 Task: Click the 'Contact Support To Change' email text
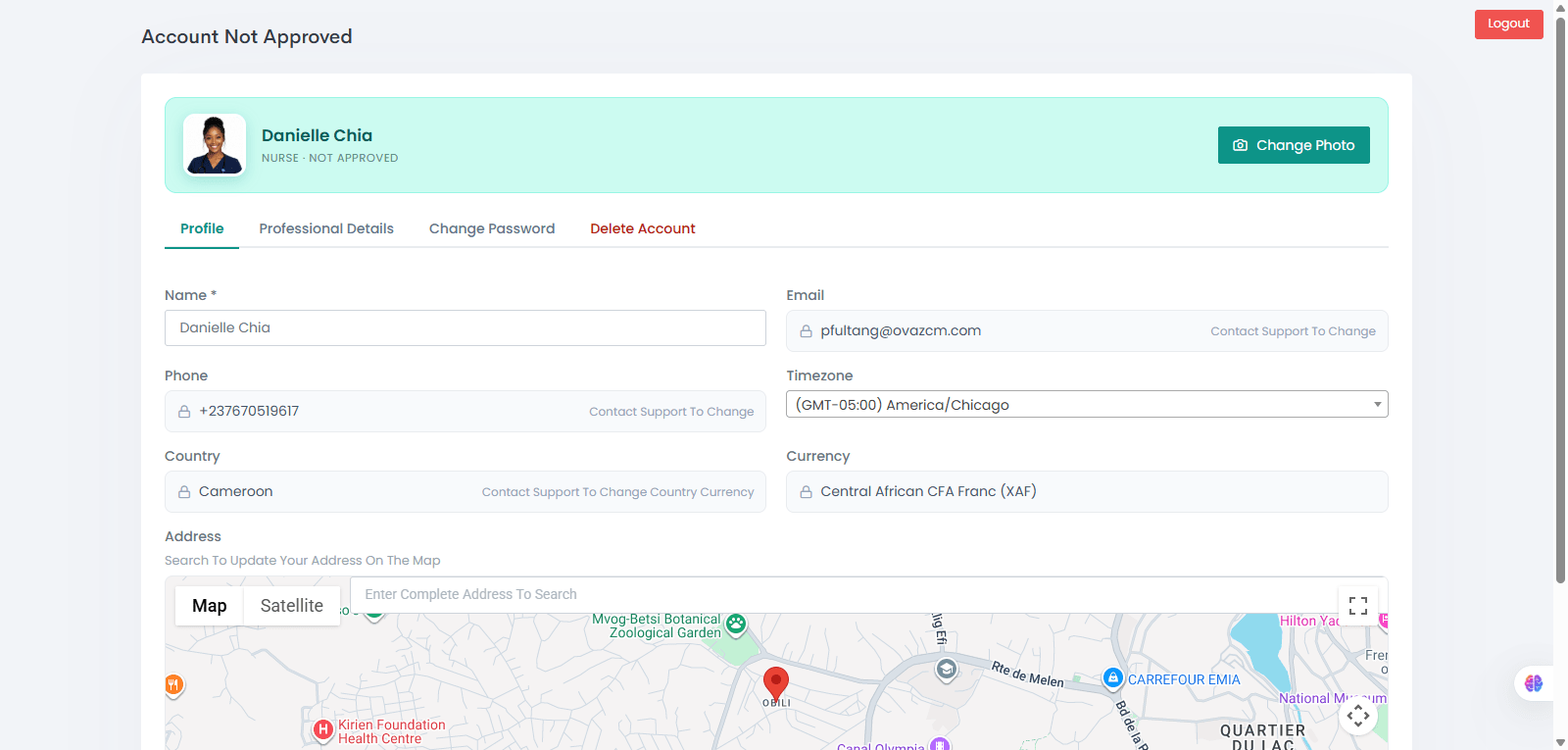(1293, 331)
